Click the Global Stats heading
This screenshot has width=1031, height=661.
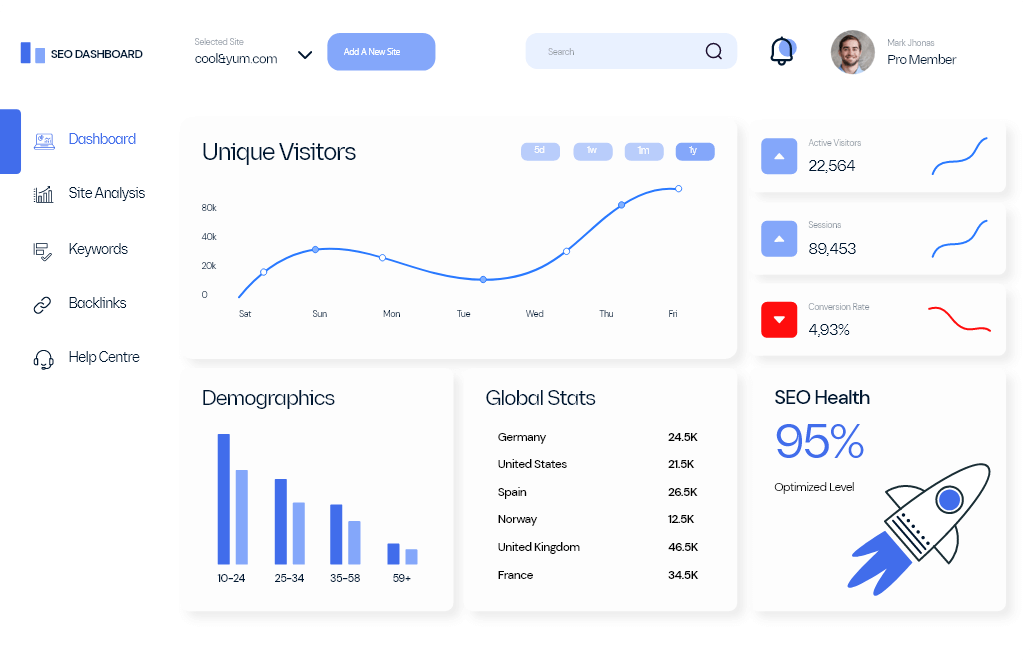point(540,398)
